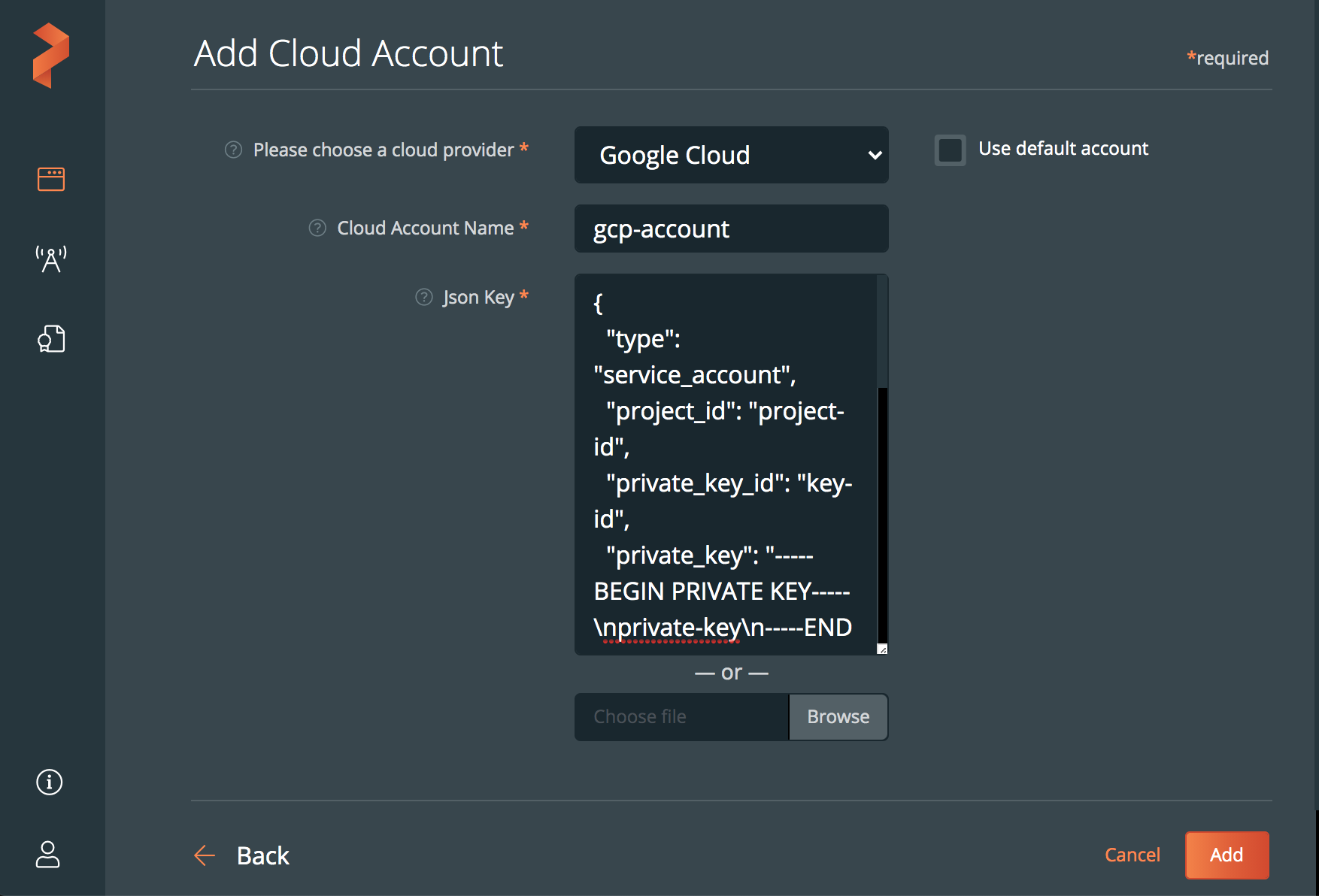Click help icon beside cloud provider label
The width and height of the screenshot is (1319, 896).
coord(234,150)
